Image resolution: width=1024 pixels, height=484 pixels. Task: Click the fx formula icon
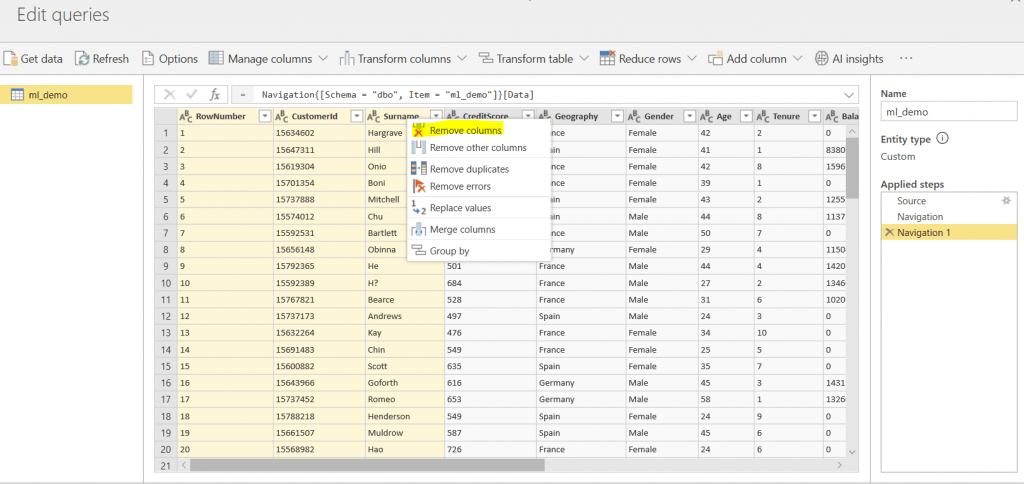pyautogui.click(x=214, y=95)
